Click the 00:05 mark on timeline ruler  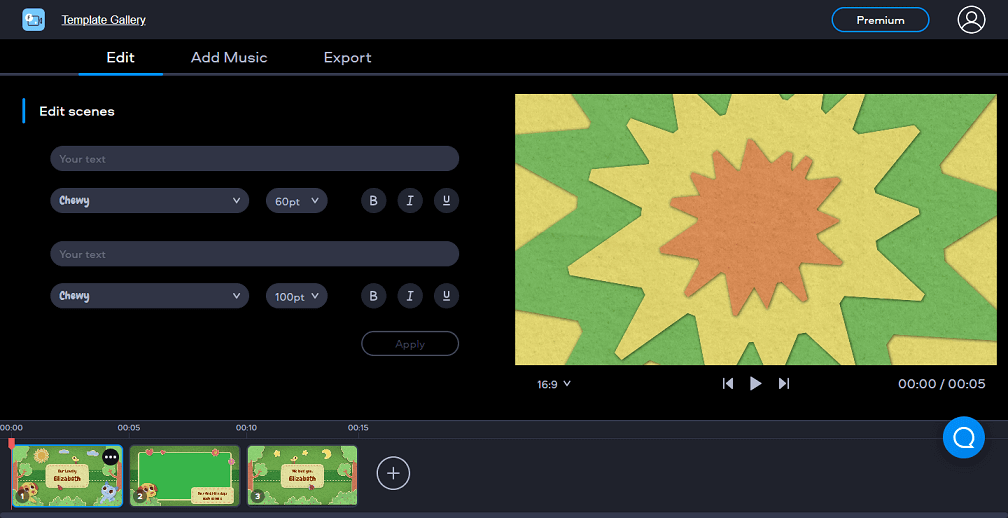129,427
